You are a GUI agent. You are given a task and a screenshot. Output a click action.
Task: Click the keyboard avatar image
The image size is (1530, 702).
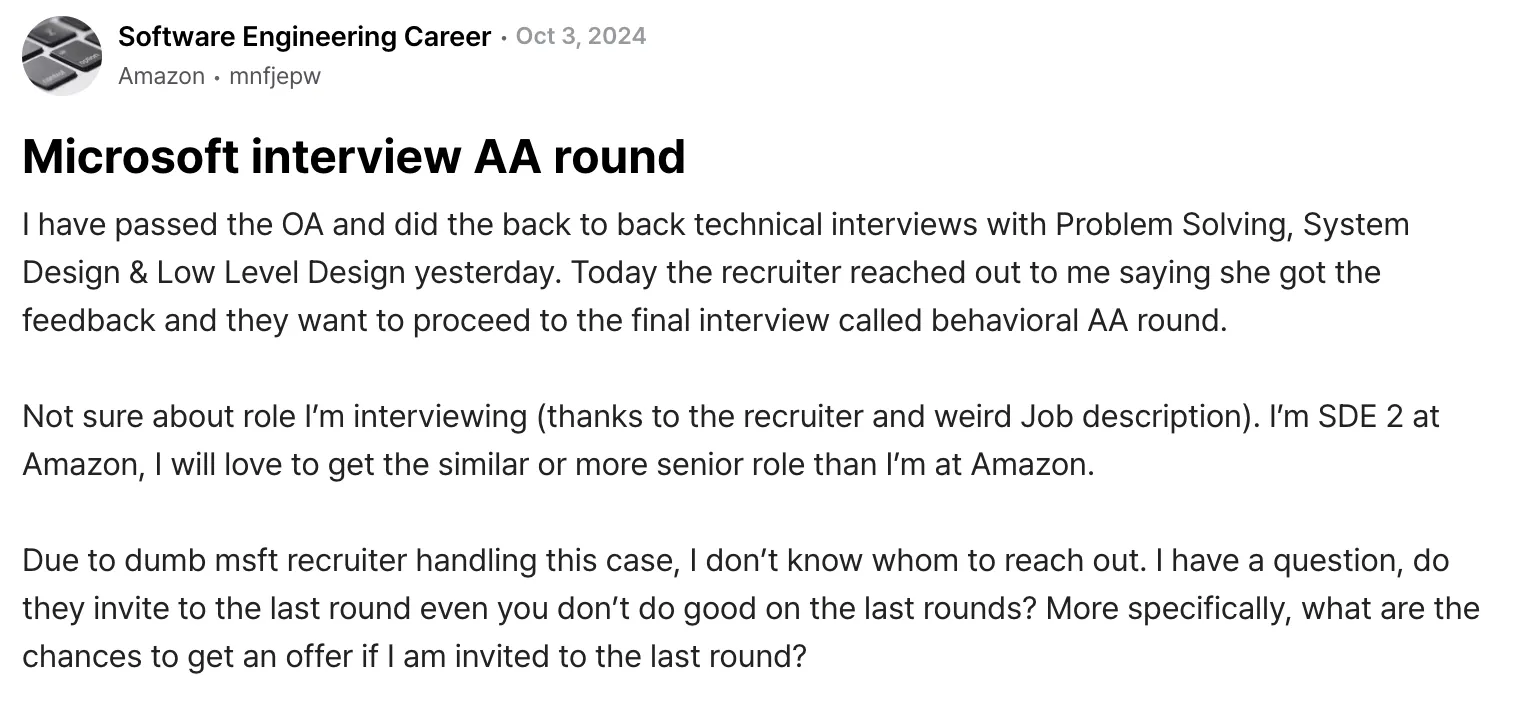pyautogui.click(x=62, y=56)
